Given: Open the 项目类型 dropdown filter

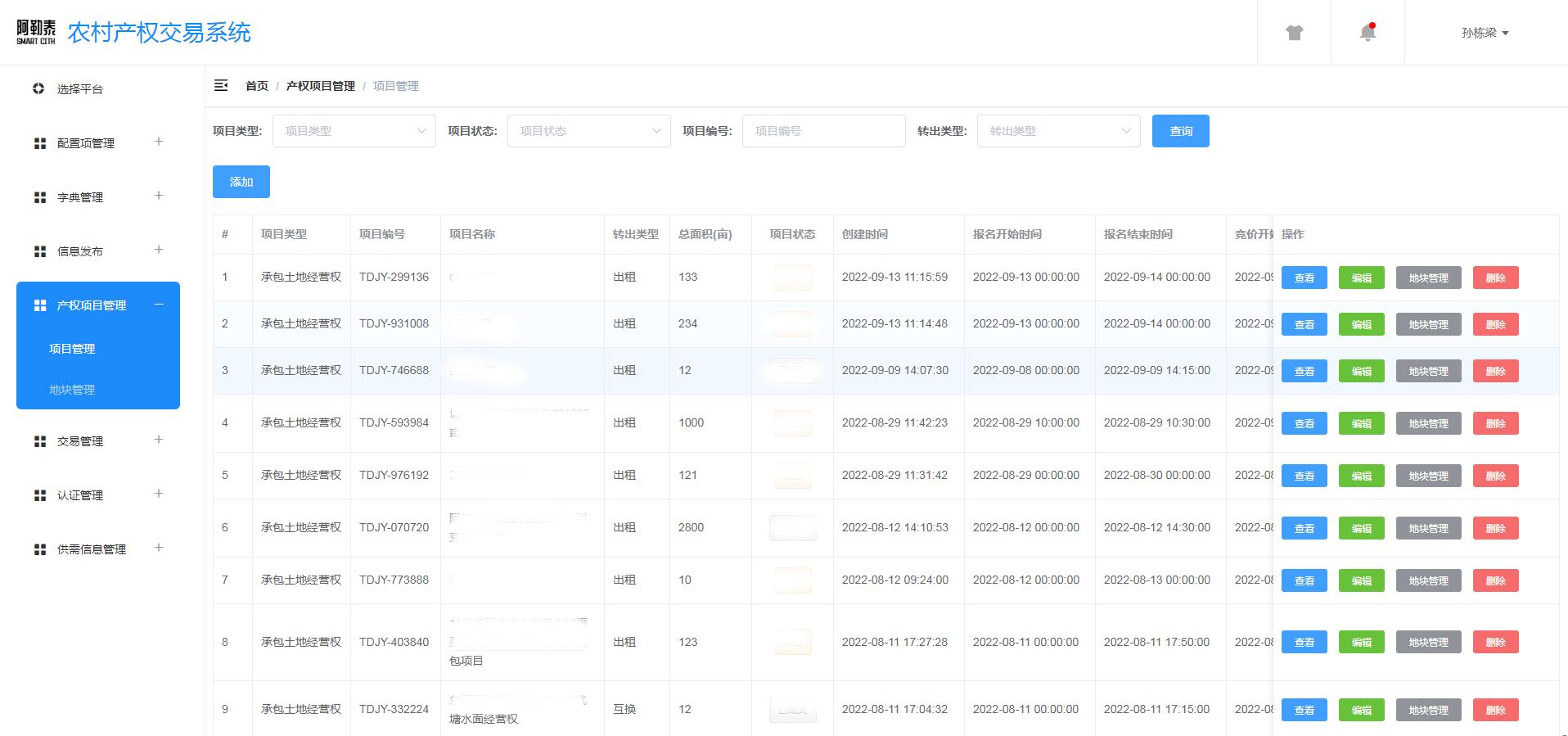Looking at the screenshot, I should point(354,131).
